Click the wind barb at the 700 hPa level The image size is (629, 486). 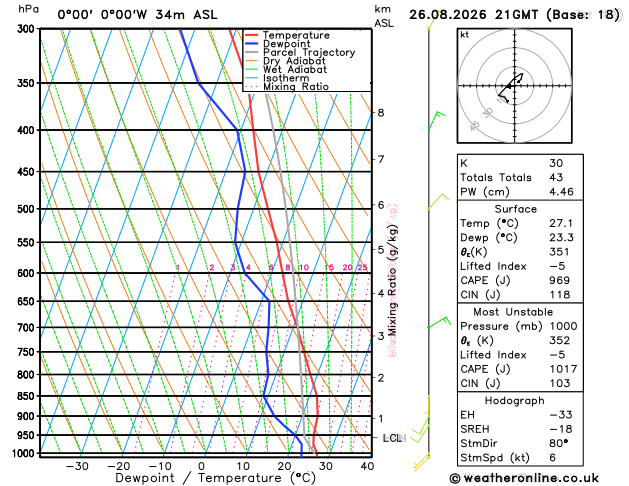(439, 323)
